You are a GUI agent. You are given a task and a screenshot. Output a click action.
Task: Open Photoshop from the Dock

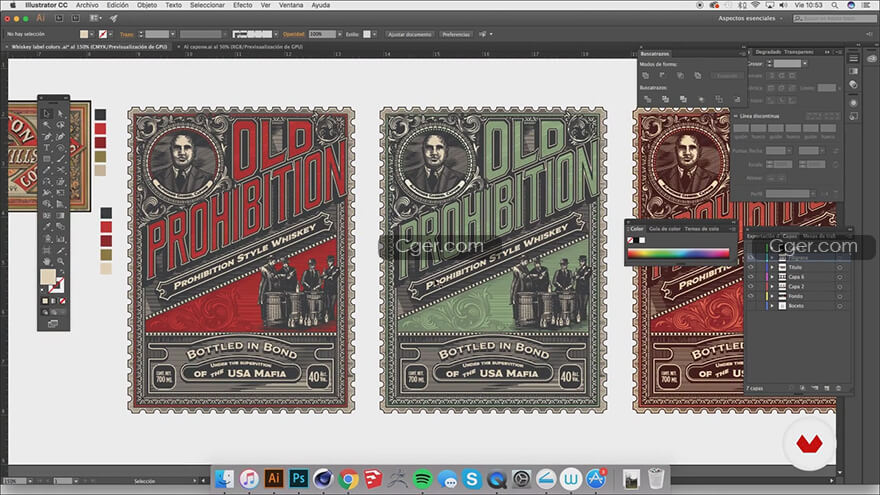coord(299,478)
